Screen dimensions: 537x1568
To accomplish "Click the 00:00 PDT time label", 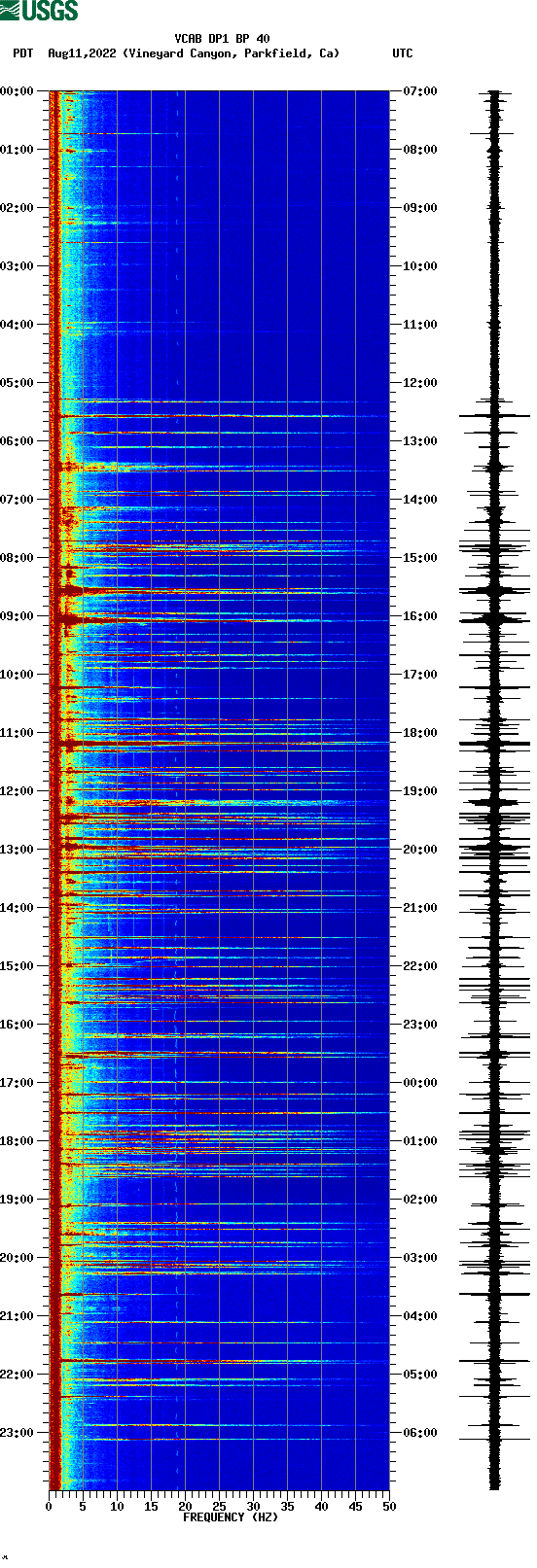I will pos(17,91).
